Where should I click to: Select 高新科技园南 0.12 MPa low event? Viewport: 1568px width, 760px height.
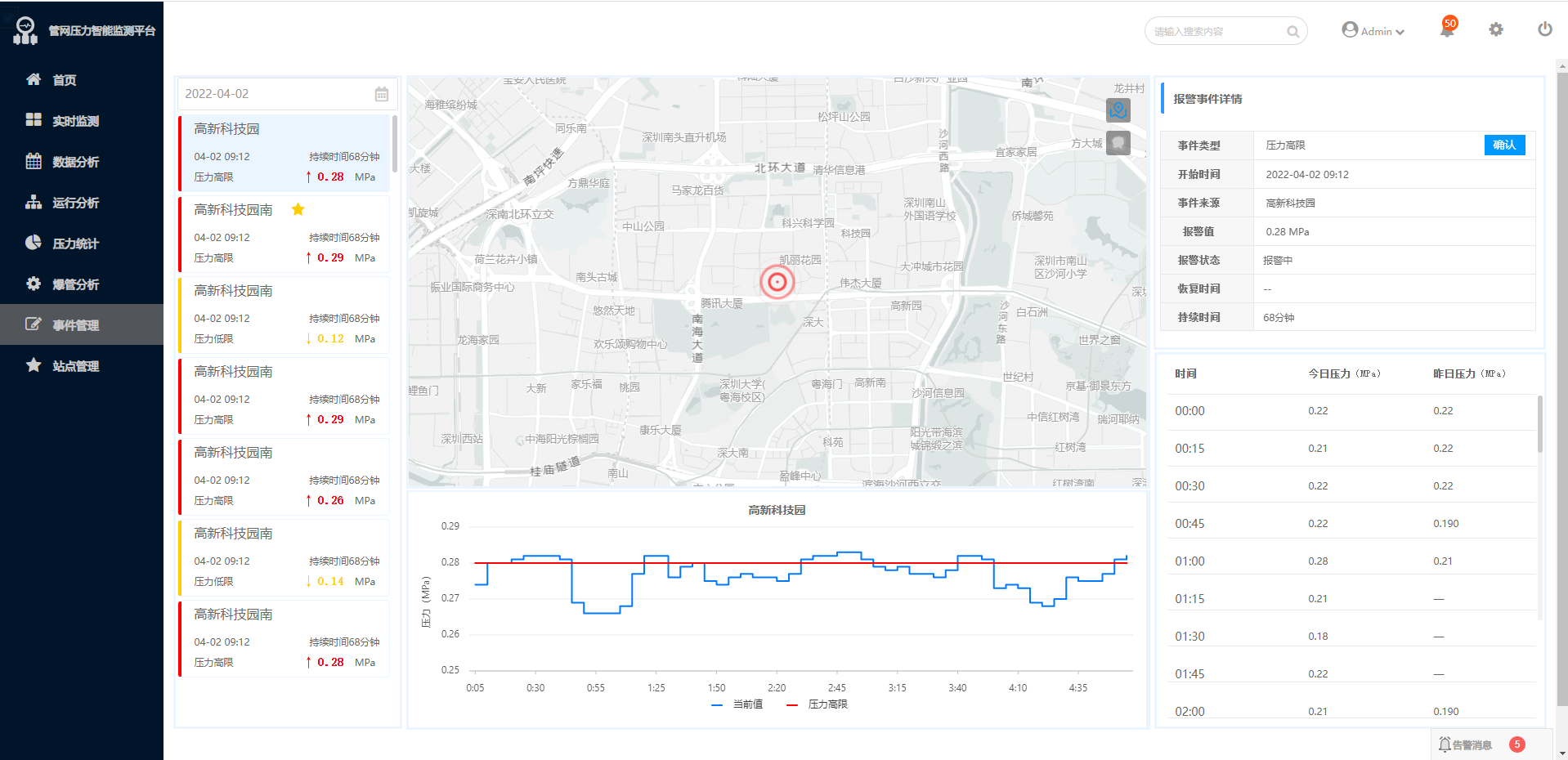coord(284,315)
